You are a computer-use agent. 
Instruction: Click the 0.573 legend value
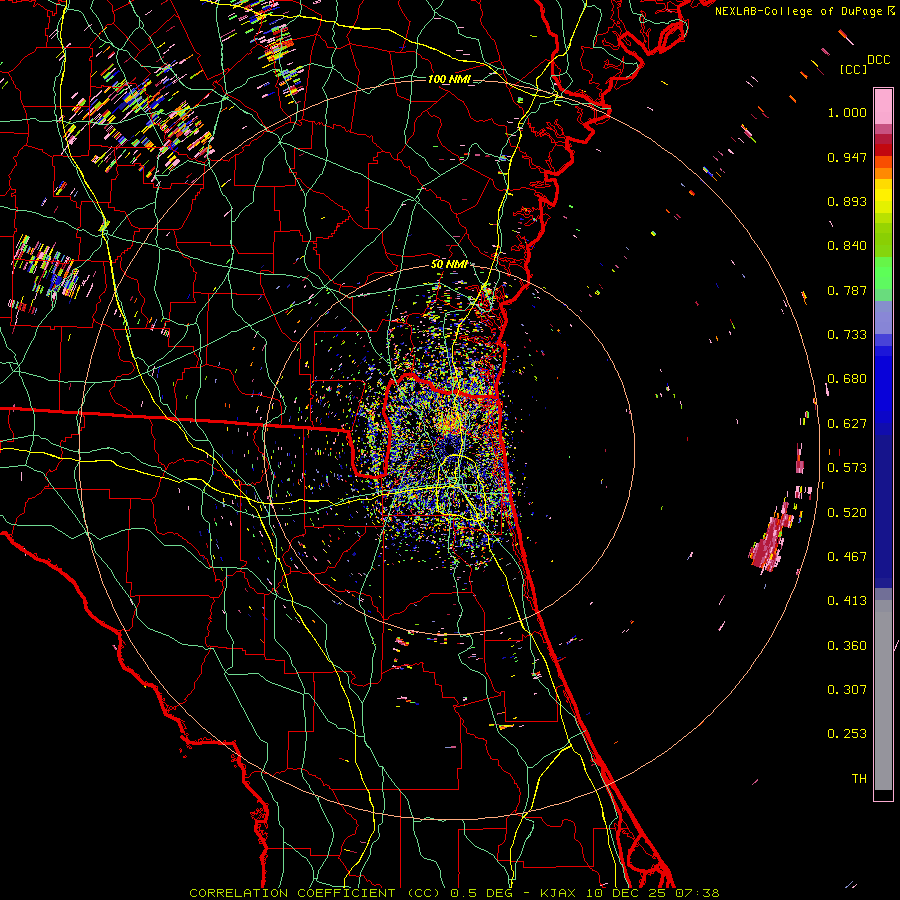click(847, 468)
